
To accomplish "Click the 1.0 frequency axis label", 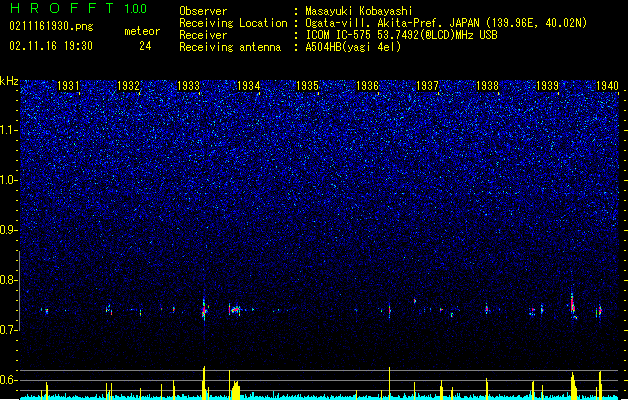I will tap(9, 180).
